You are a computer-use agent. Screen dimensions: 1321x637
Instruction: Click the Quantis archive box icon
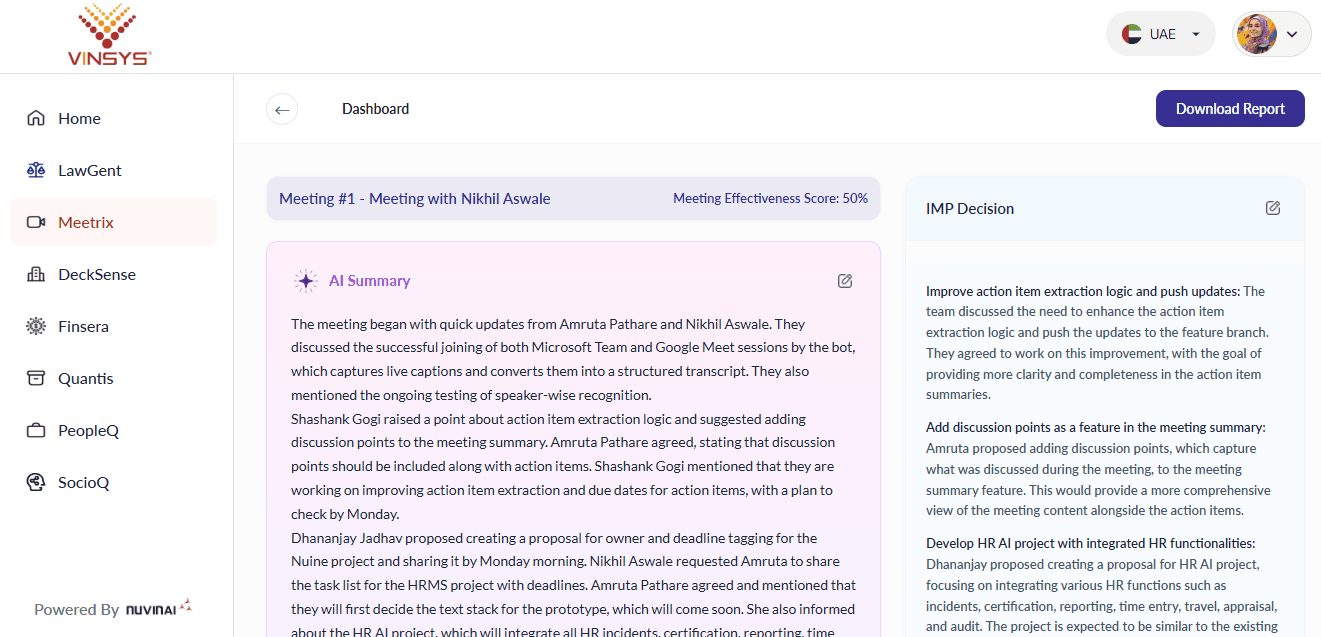[x=36, y=378]
